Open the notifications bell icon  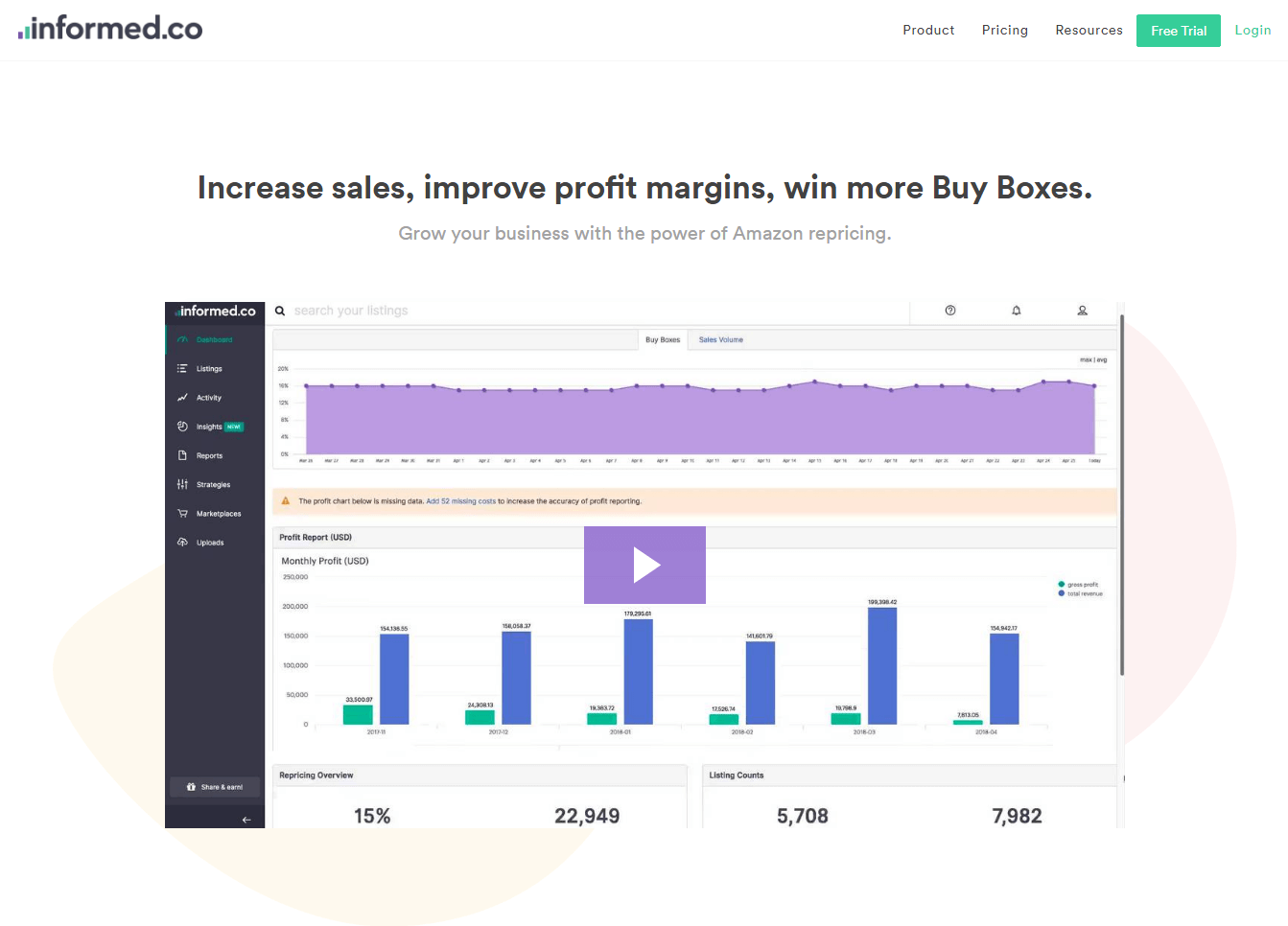(1017, 311)
